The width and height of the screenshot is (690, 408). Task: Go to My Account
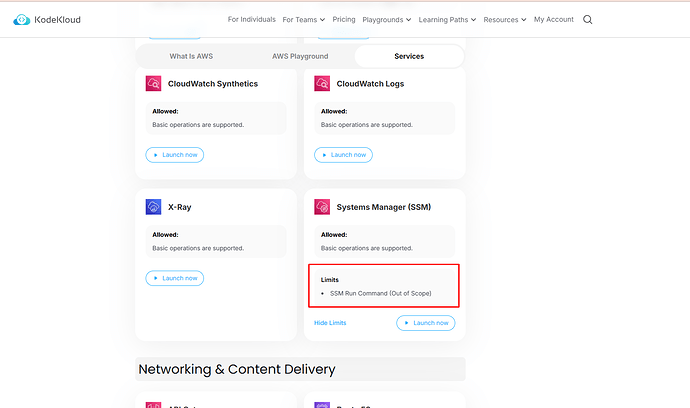coord(554,19)
